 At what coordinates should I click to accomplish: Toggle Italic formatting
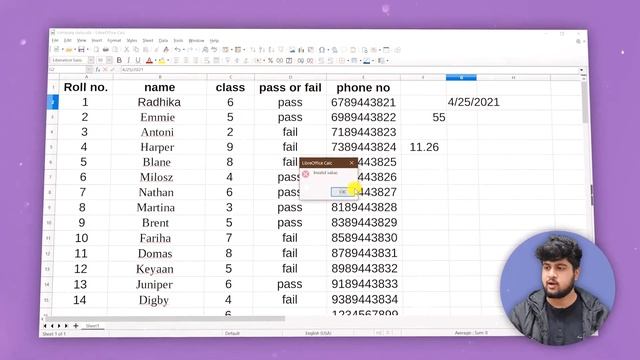pos(129,60)
